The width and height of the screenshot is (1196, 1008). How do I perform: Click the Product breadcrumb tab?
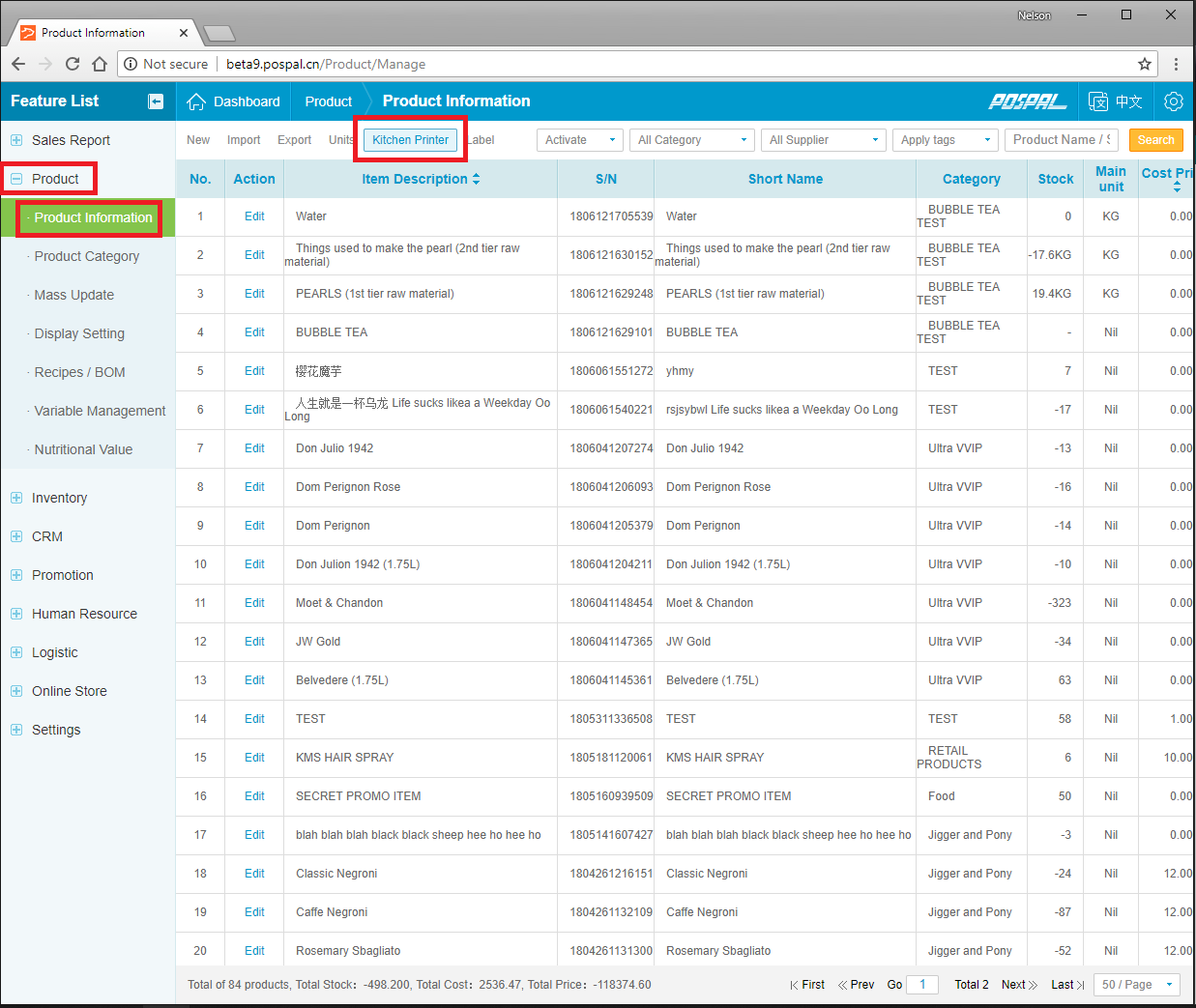pos(329,101)
